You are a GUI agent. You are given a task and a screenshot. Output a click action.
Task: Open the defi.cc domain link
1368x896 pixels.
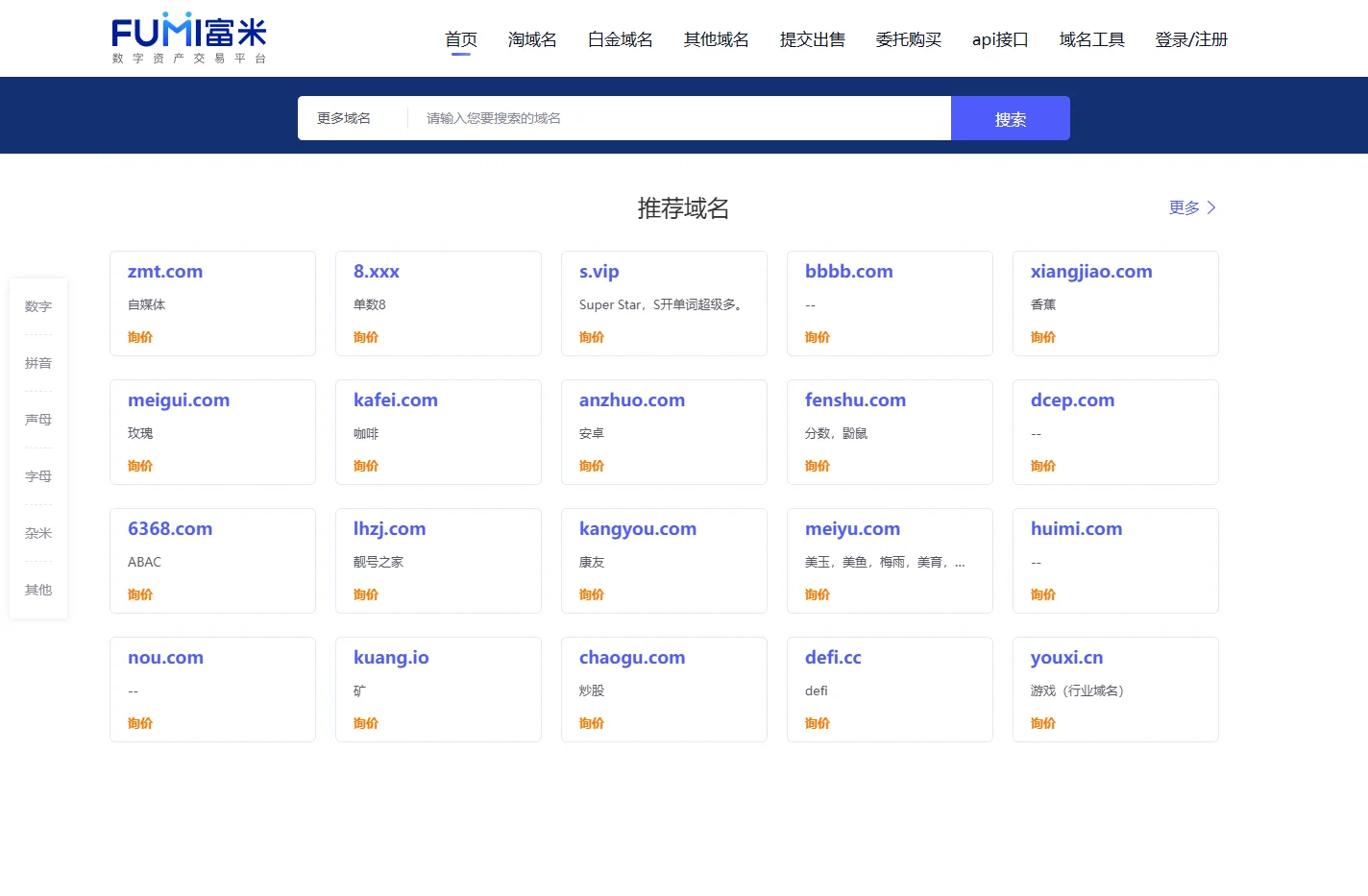pos(833,658)
